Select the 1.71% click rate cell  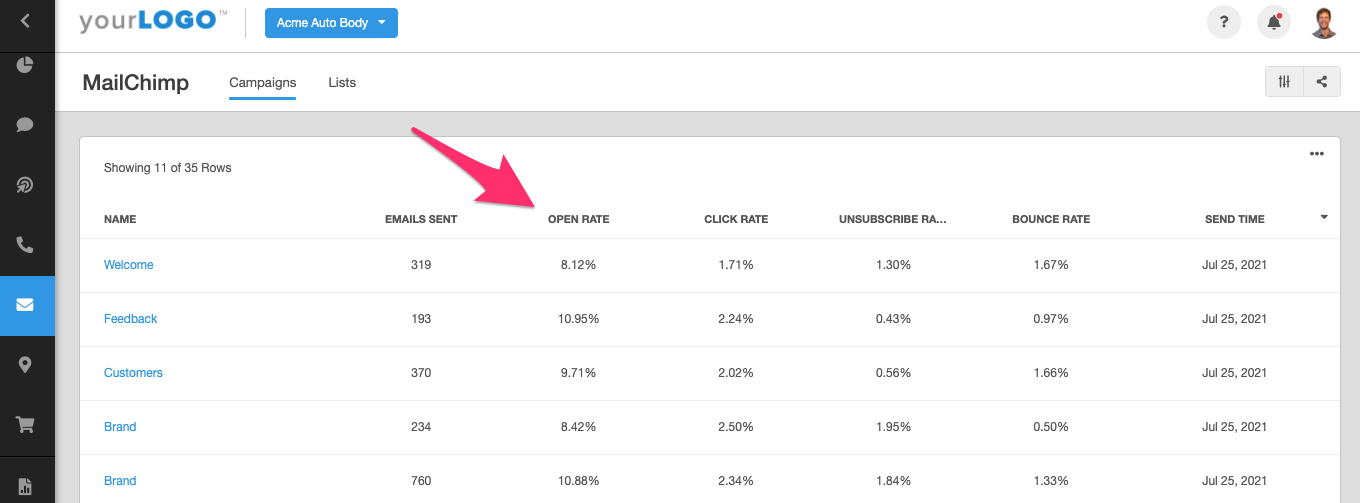click(x=736, y=265)
